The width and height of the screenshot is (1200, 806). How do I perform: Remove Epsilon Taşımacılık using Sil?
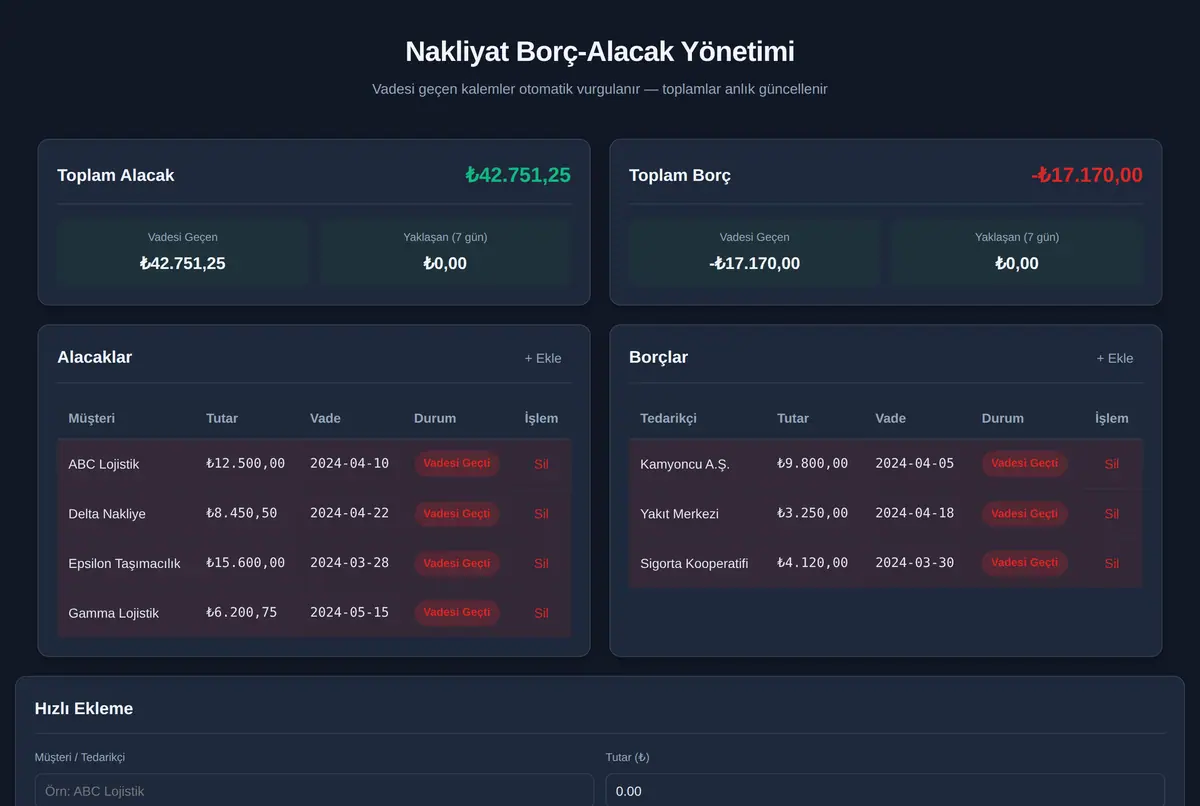(541, 563)
